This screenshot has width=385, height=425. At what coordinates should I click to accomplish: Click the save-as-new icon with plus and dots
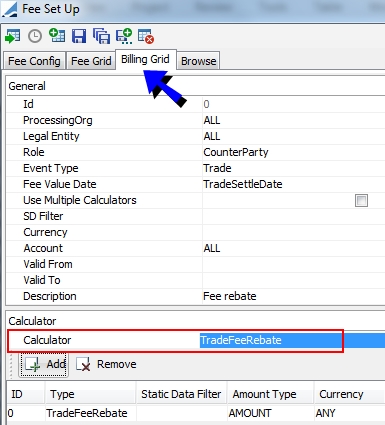click(124, 36)
